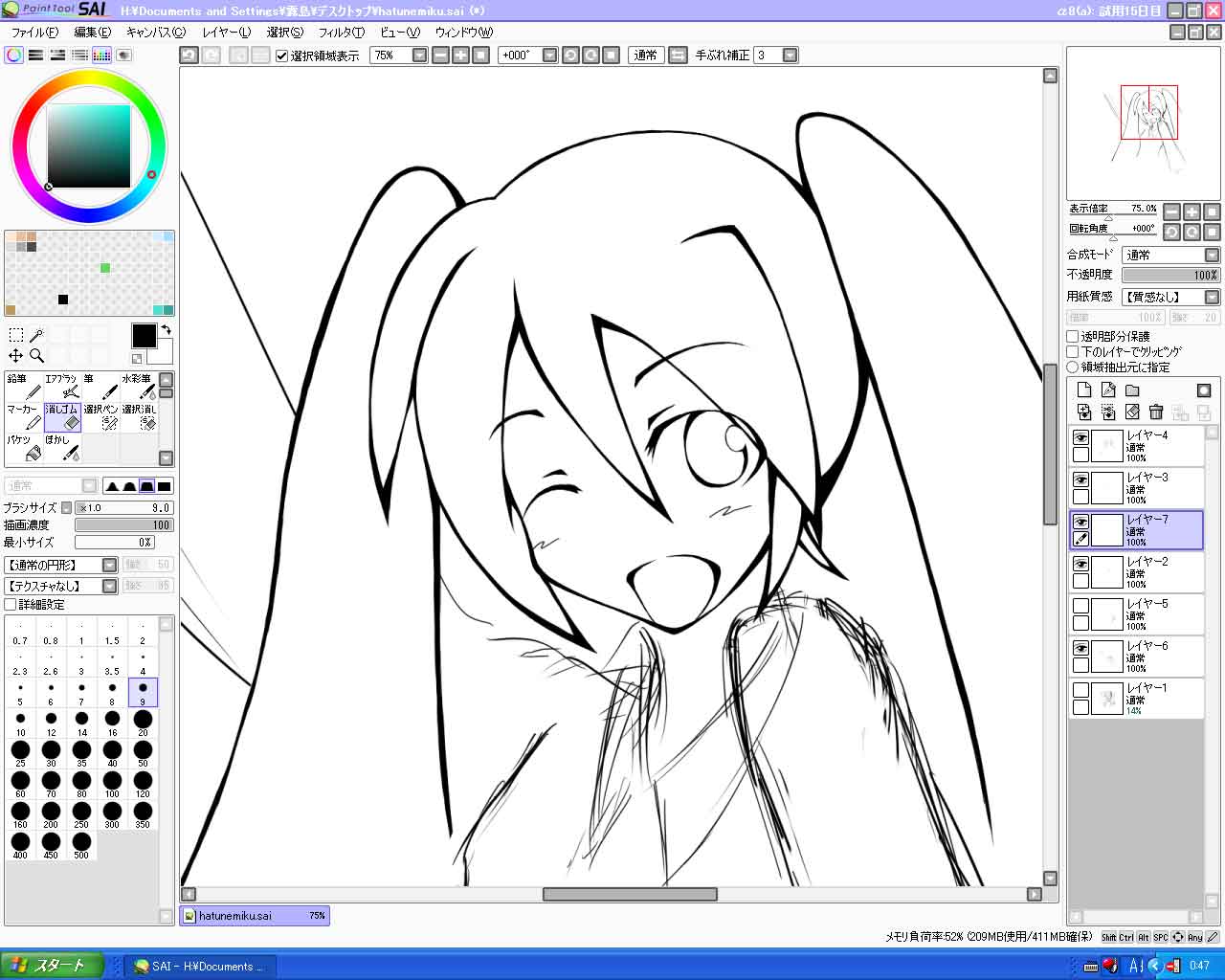The image size is (1225, 980).
Task: Open the 合成モード blend mode dropdown
Action: click(x=1212, y=255)
